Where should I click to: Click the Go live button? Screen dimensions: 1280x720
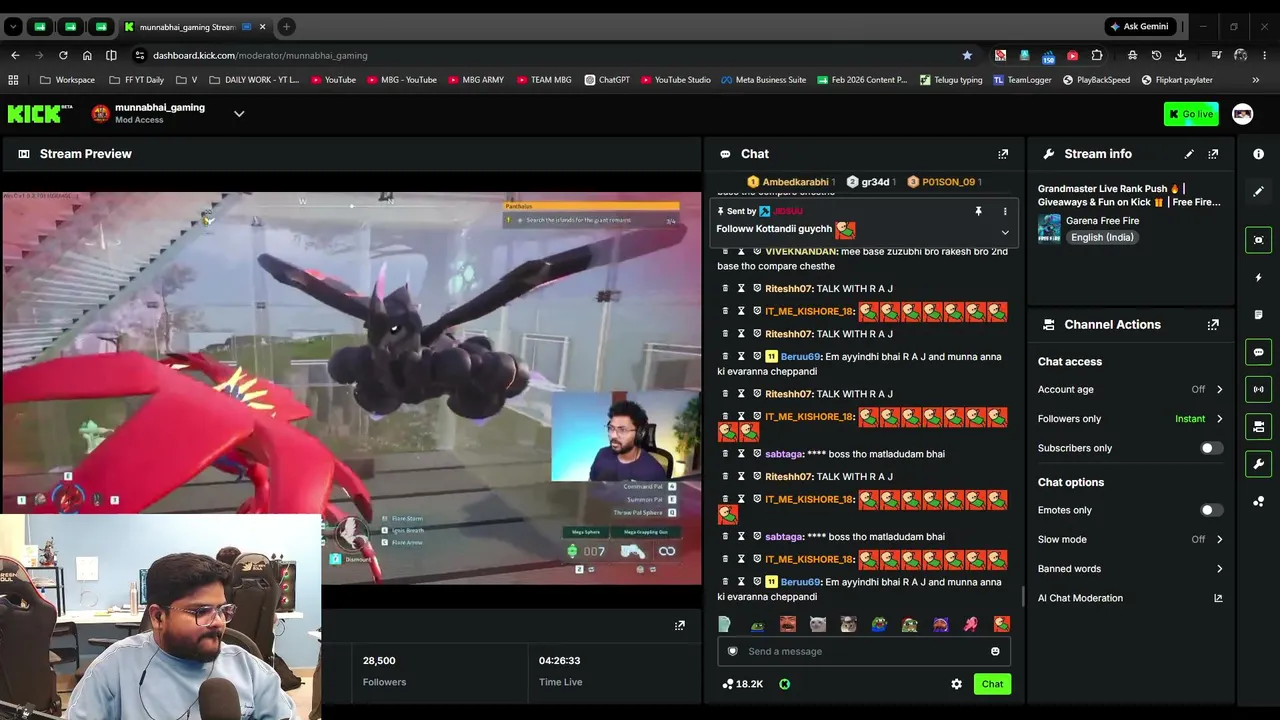(1191, 114)
